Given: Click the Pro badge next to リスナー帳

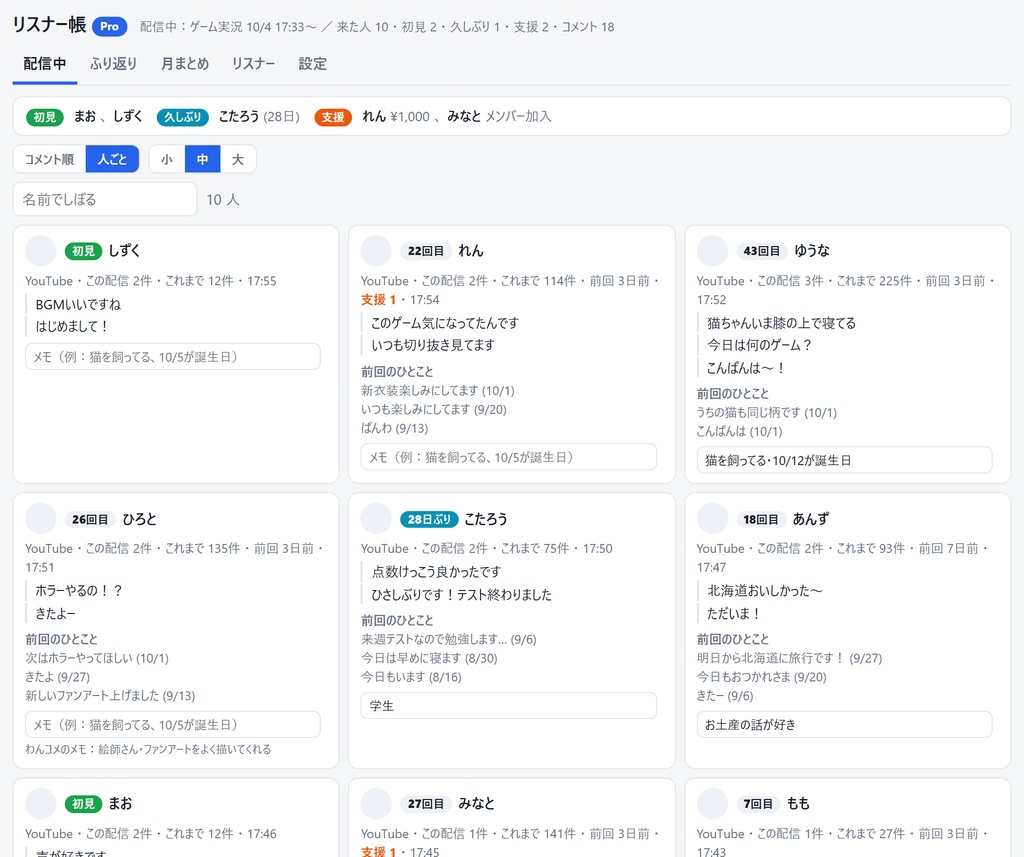Looking at the screenshot, I should (x=109, y=26).
